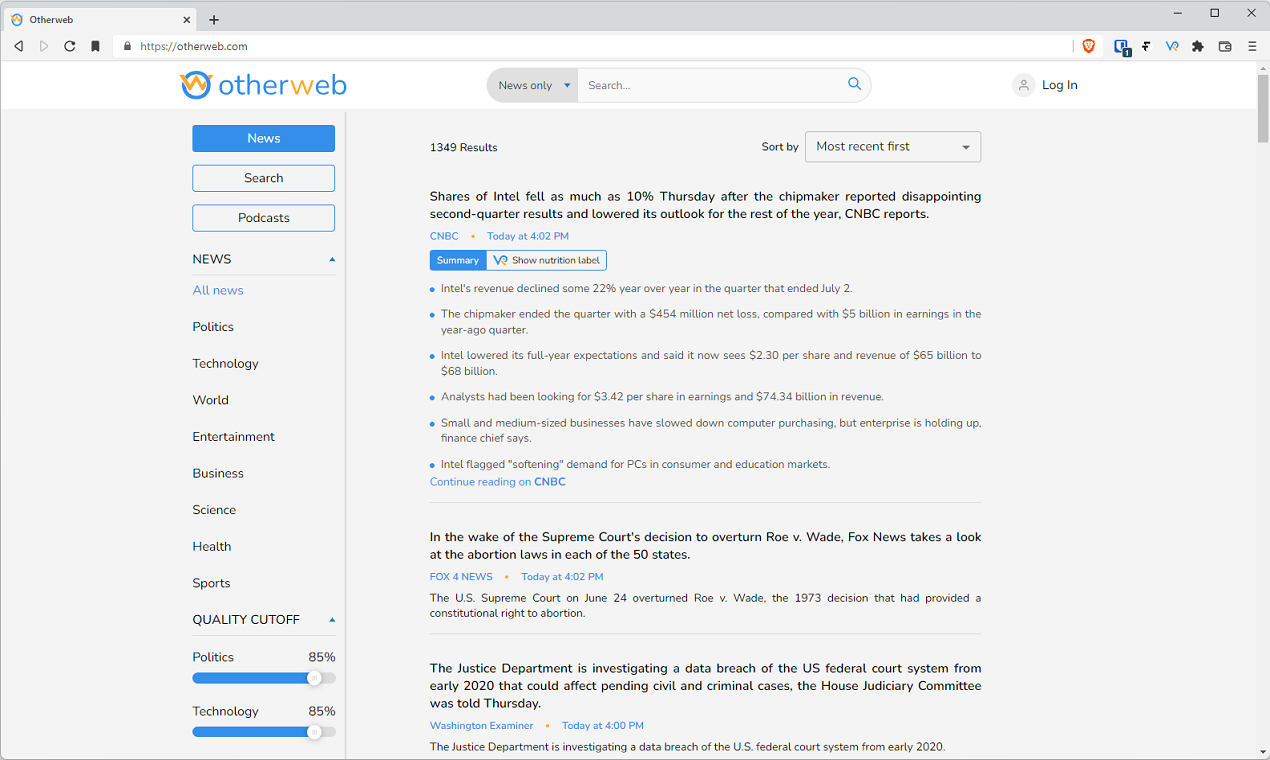Click the browser forward arrow
The image size is (1270, 760).
pos(44,46)
